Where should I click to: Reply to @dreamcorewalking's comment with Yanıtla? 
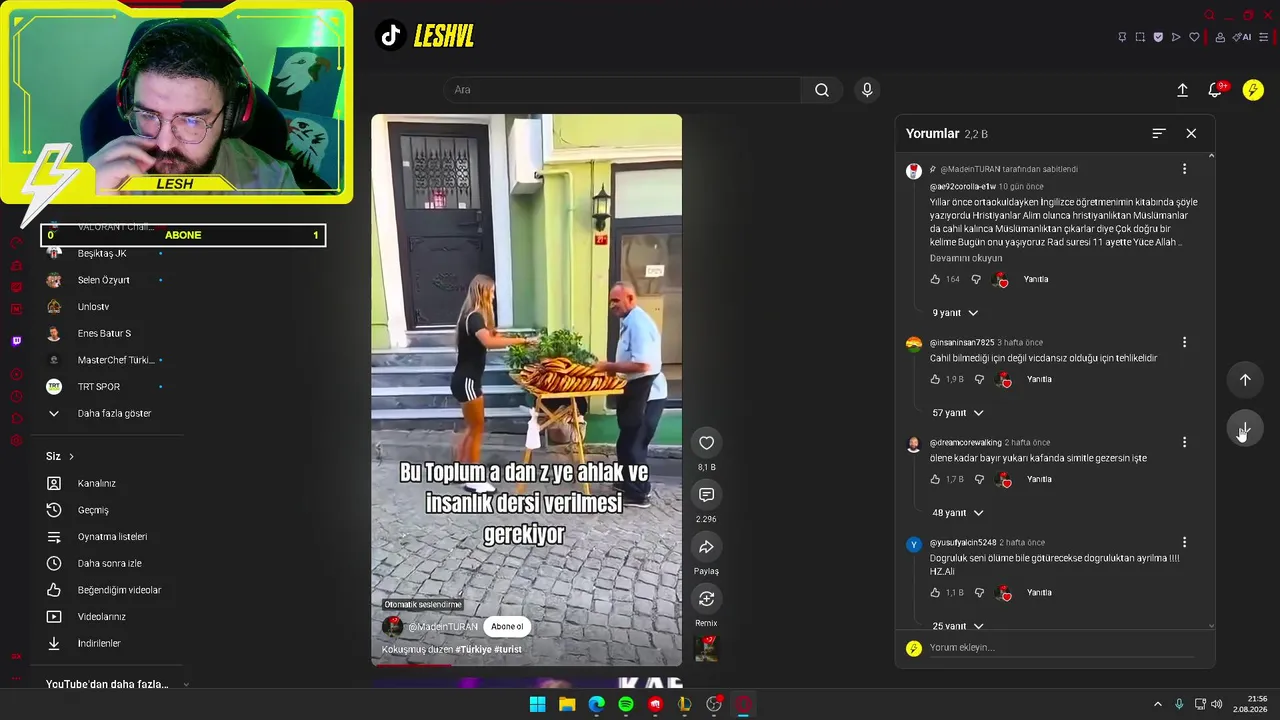coord(1039,480)
